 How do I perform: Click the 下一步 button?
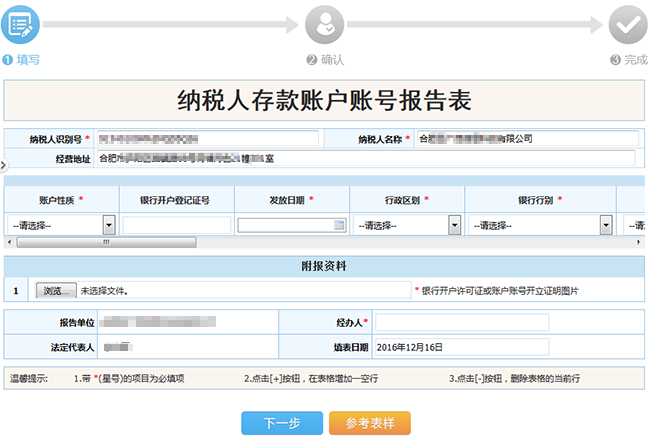[x=281, y=423]
